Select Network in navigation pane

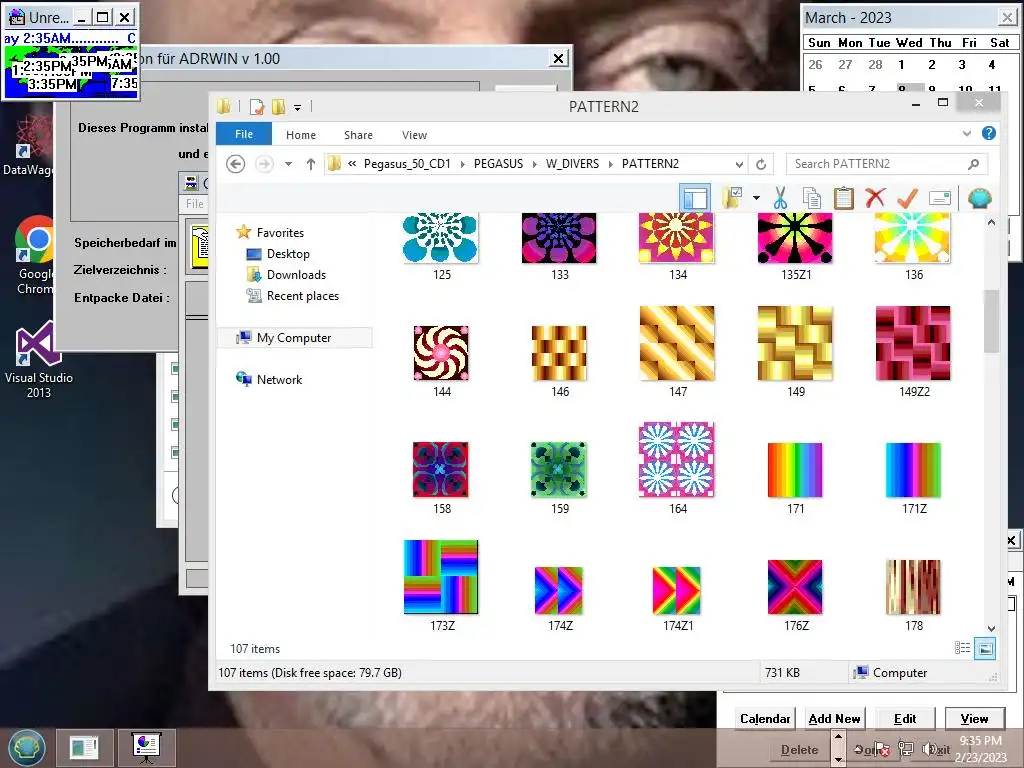279,379
